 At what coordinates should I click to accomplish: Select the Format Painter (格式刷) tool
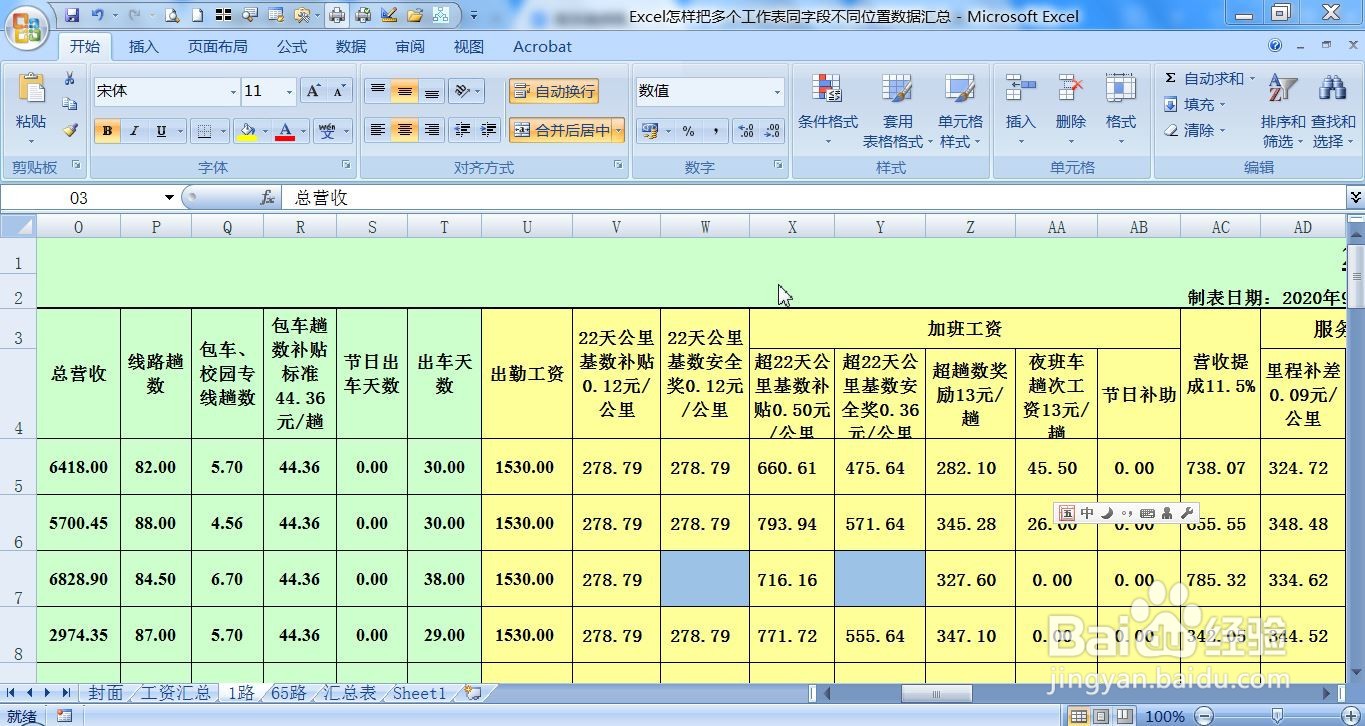click(67, 131)
